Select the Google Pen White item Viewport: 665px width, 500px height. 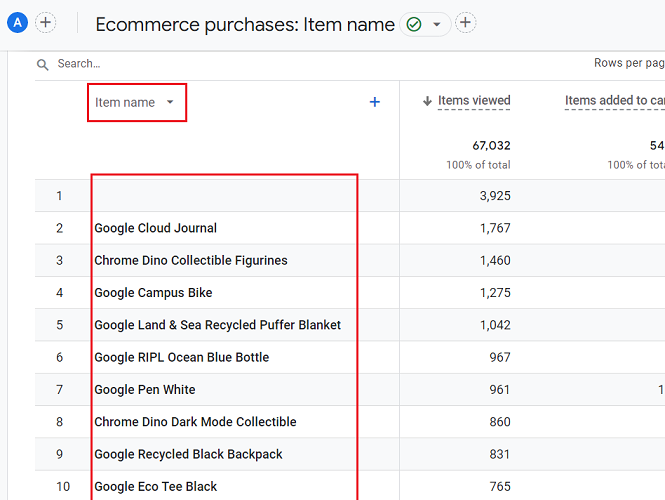[x=144, y=390]
